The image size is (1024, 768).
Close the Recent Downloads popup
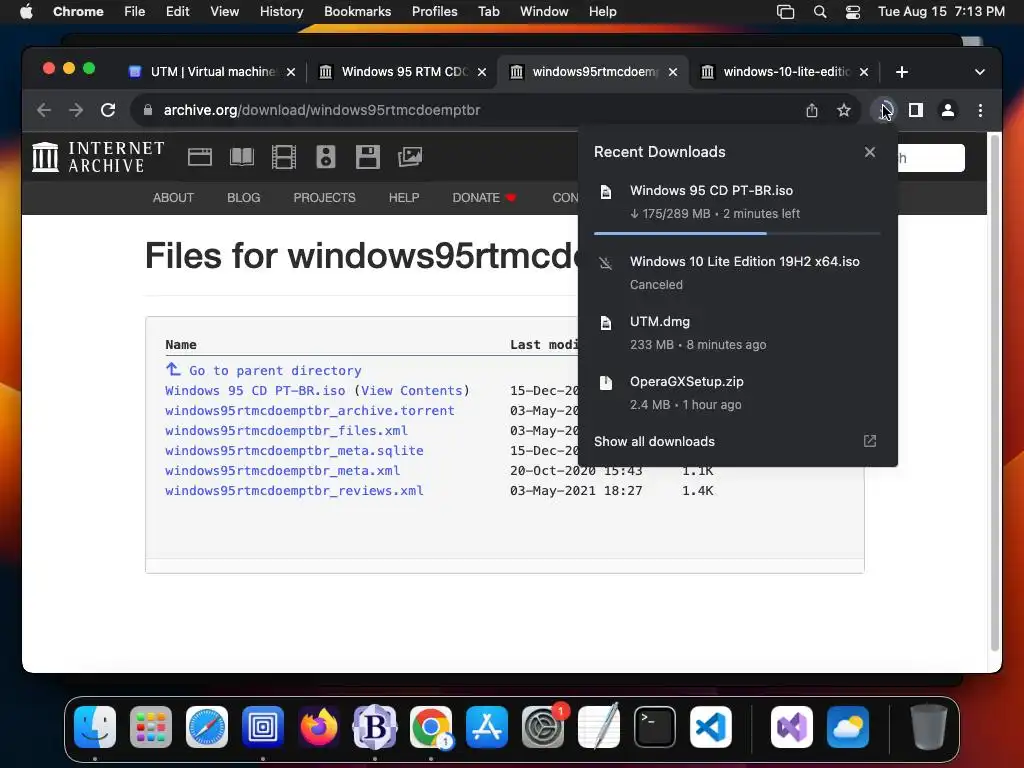click(x=870, y=152)
